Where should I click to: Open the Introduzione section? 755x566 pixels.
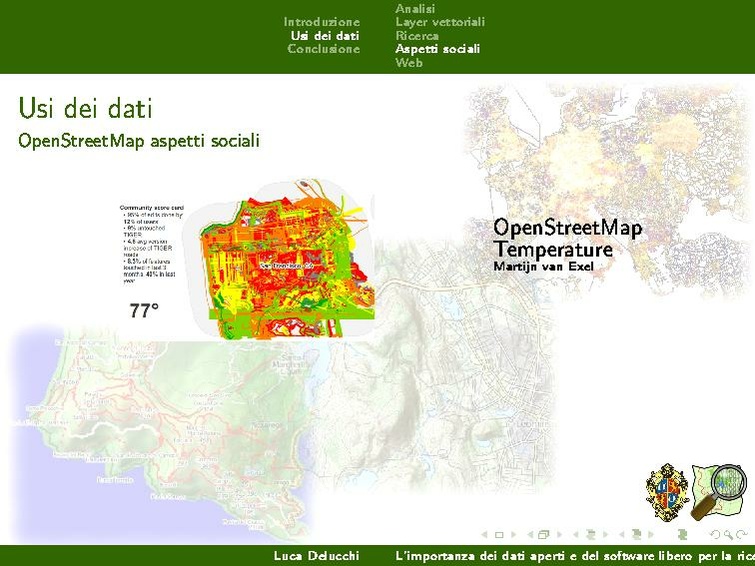(322, 22)
